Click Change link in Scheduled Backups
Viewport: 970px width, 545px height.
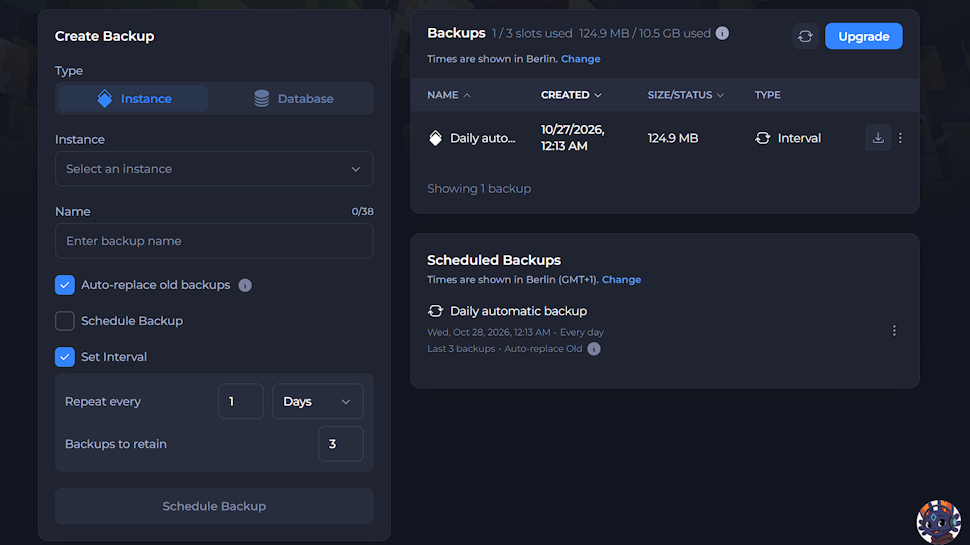(x=621, y=280)
